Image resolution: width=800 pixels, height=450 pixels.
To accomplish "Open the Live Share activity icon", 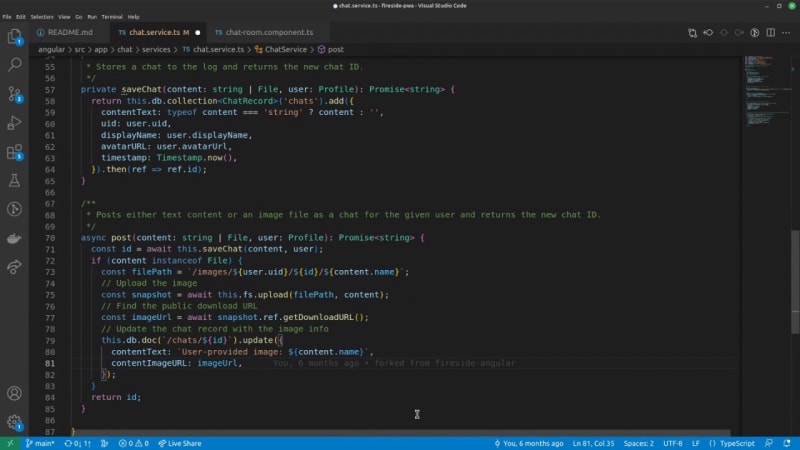I will coord(14,267).
